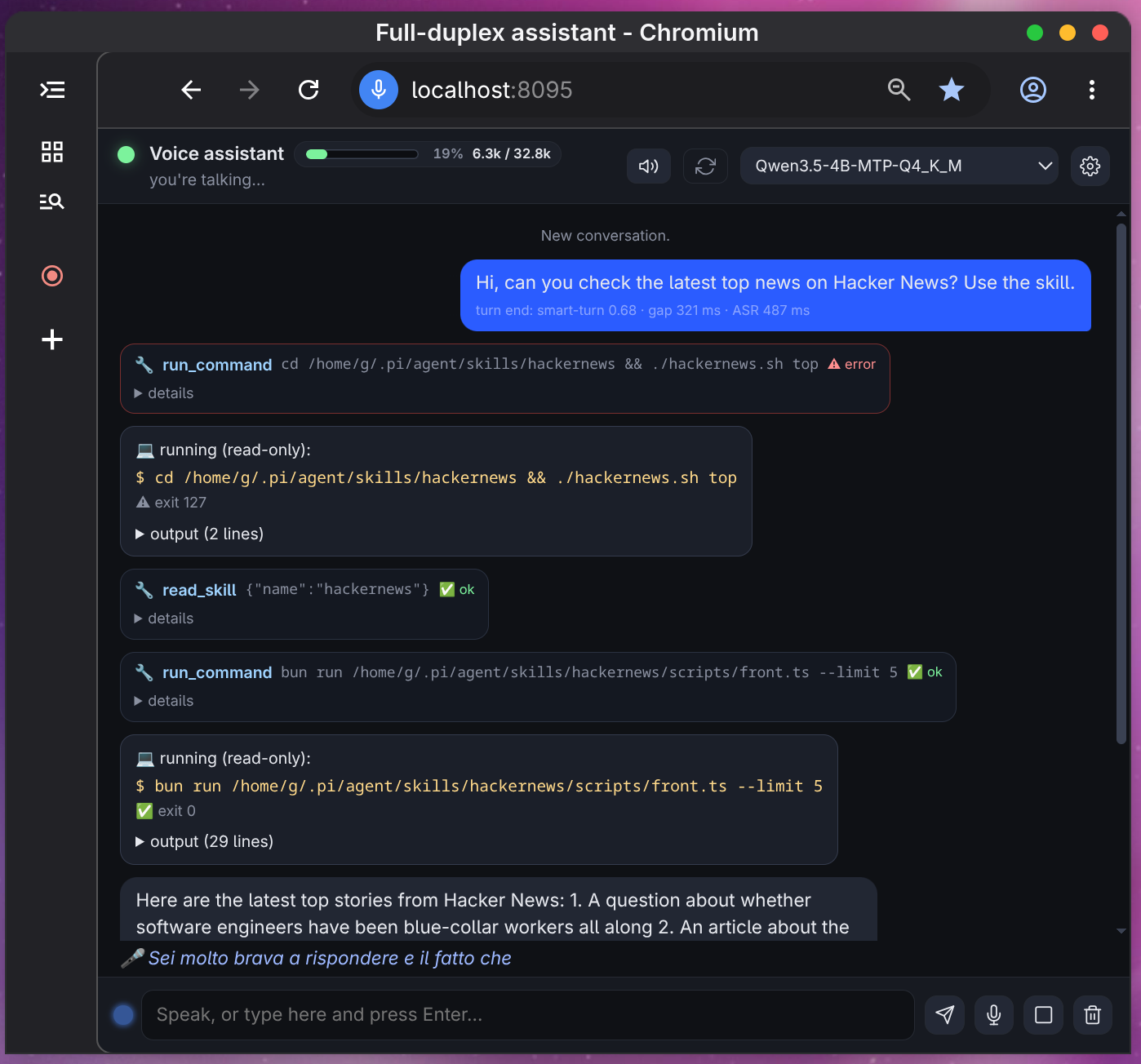Click the scroll-down arrow of the chat scrollbar
This screenshot has width=1141, height=1064.
coord(1121,931)
